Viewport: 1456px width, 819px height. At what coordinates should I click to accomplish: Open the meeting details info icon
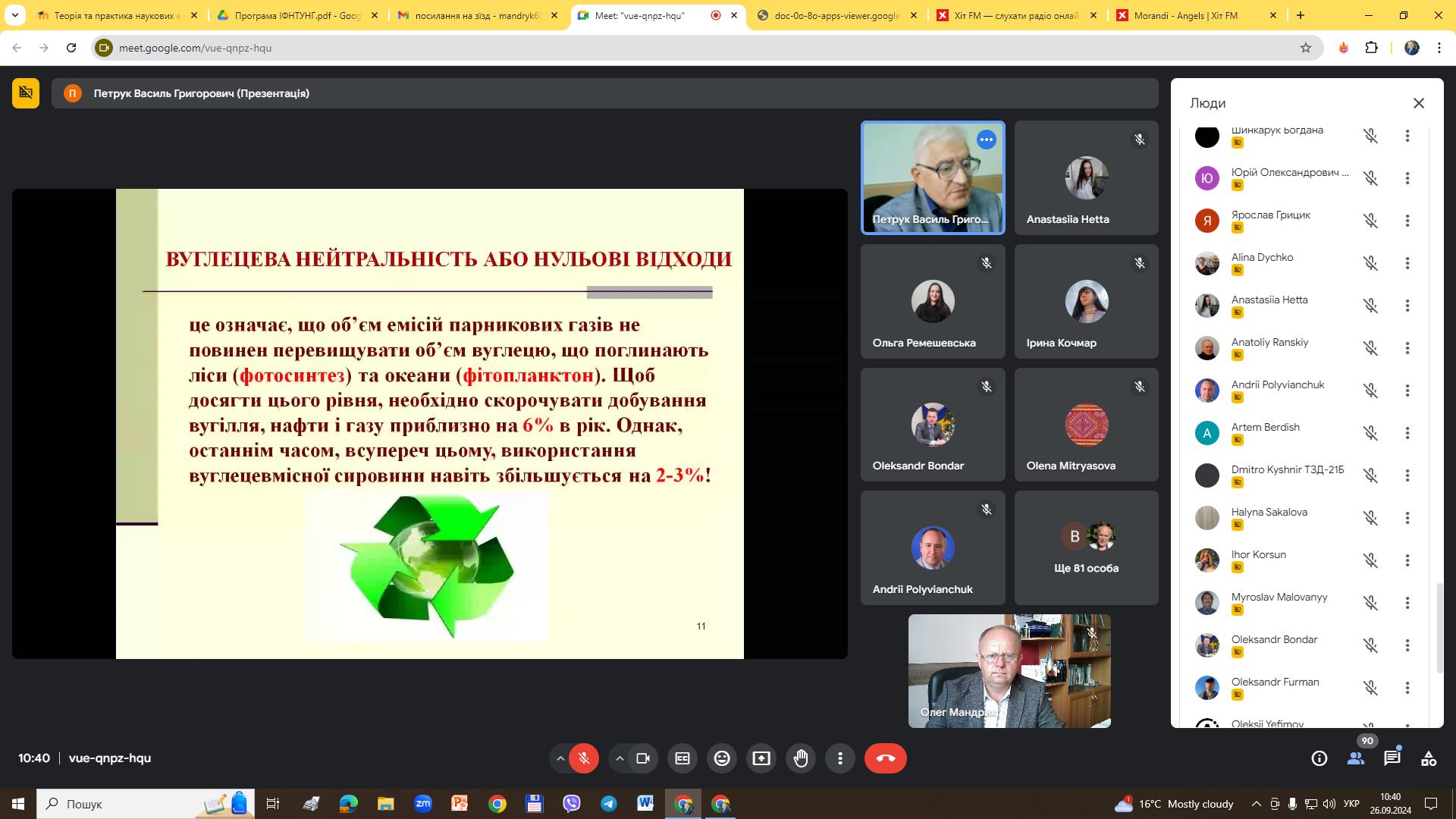click(x=1319, y=758)
